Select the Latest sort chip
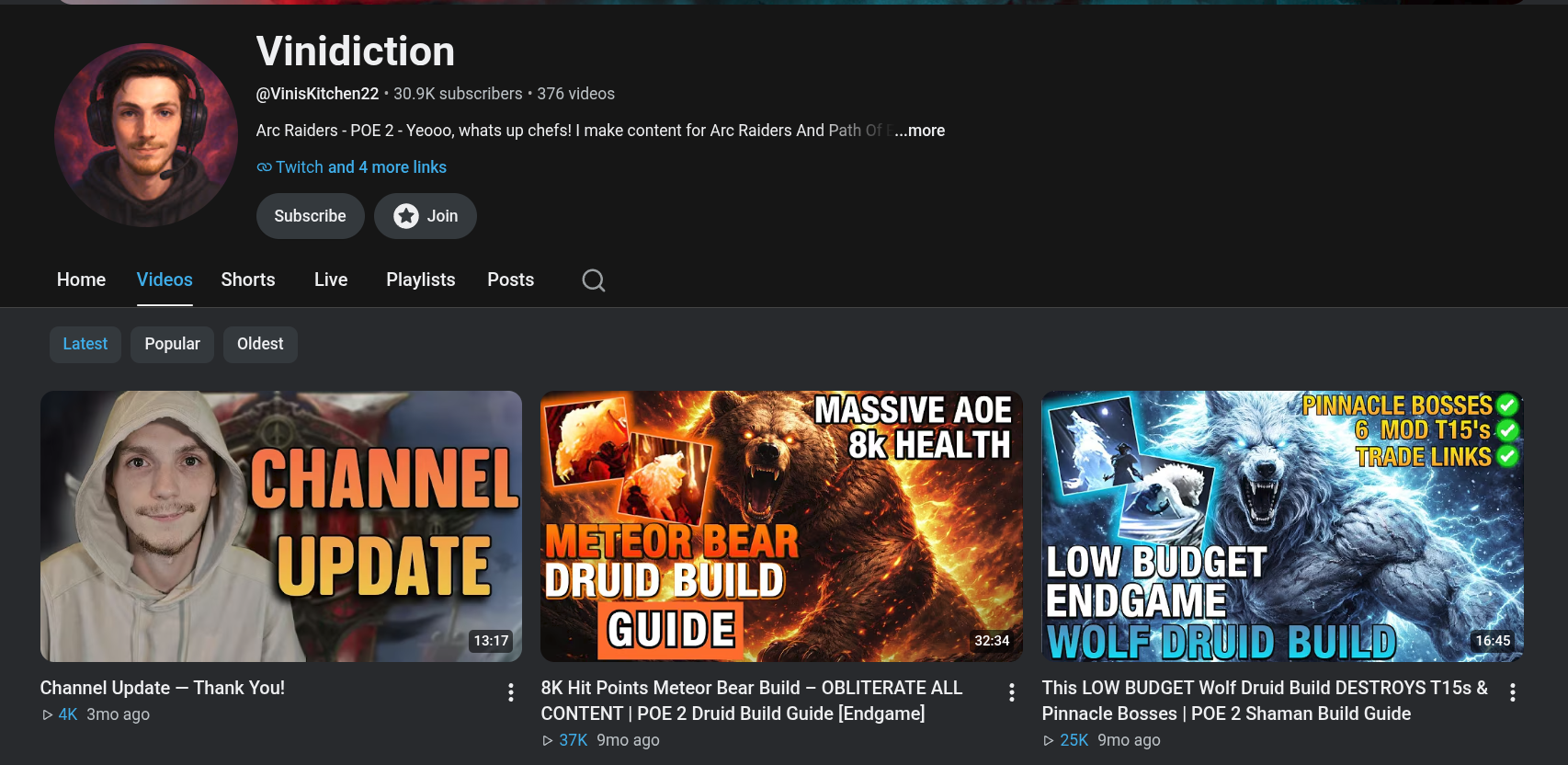 tap(85, 344)
